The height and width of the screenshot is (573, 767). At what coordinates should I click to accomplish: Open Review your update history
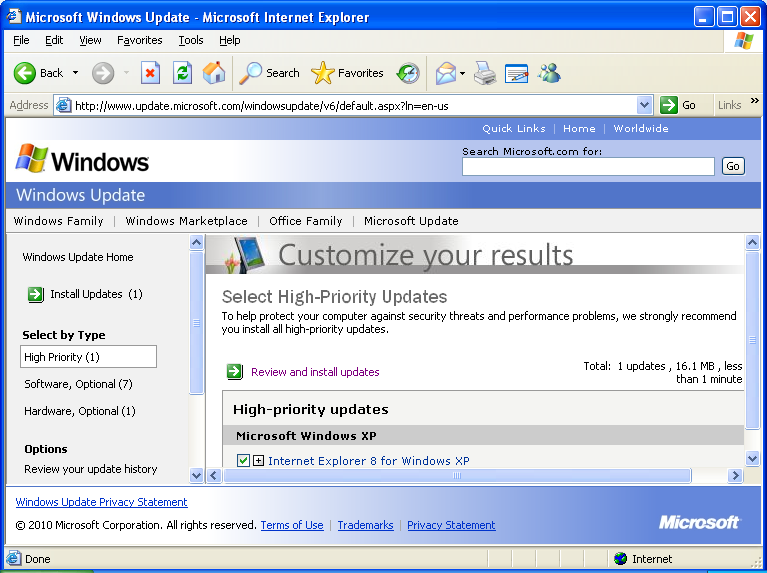pos(90,469)
